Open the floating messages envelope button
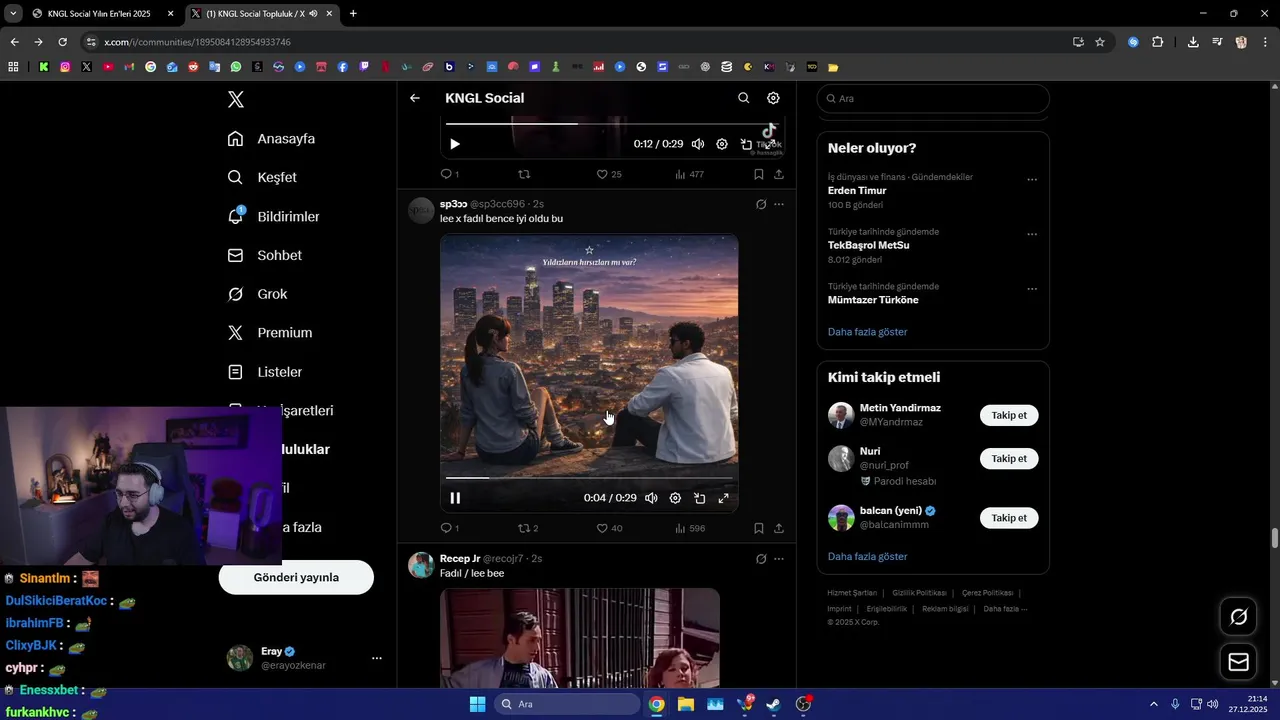 (x=1238, y=662)
